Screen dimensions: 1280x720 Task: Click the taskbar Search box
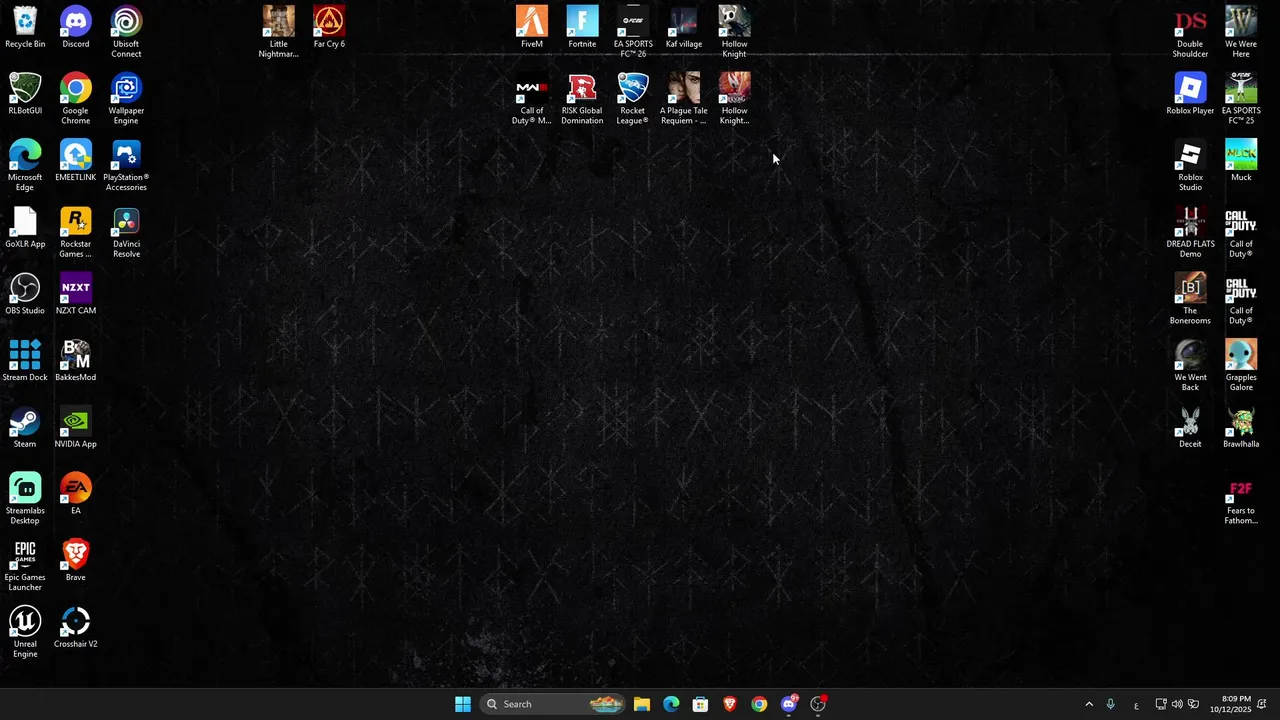point(553,704)
